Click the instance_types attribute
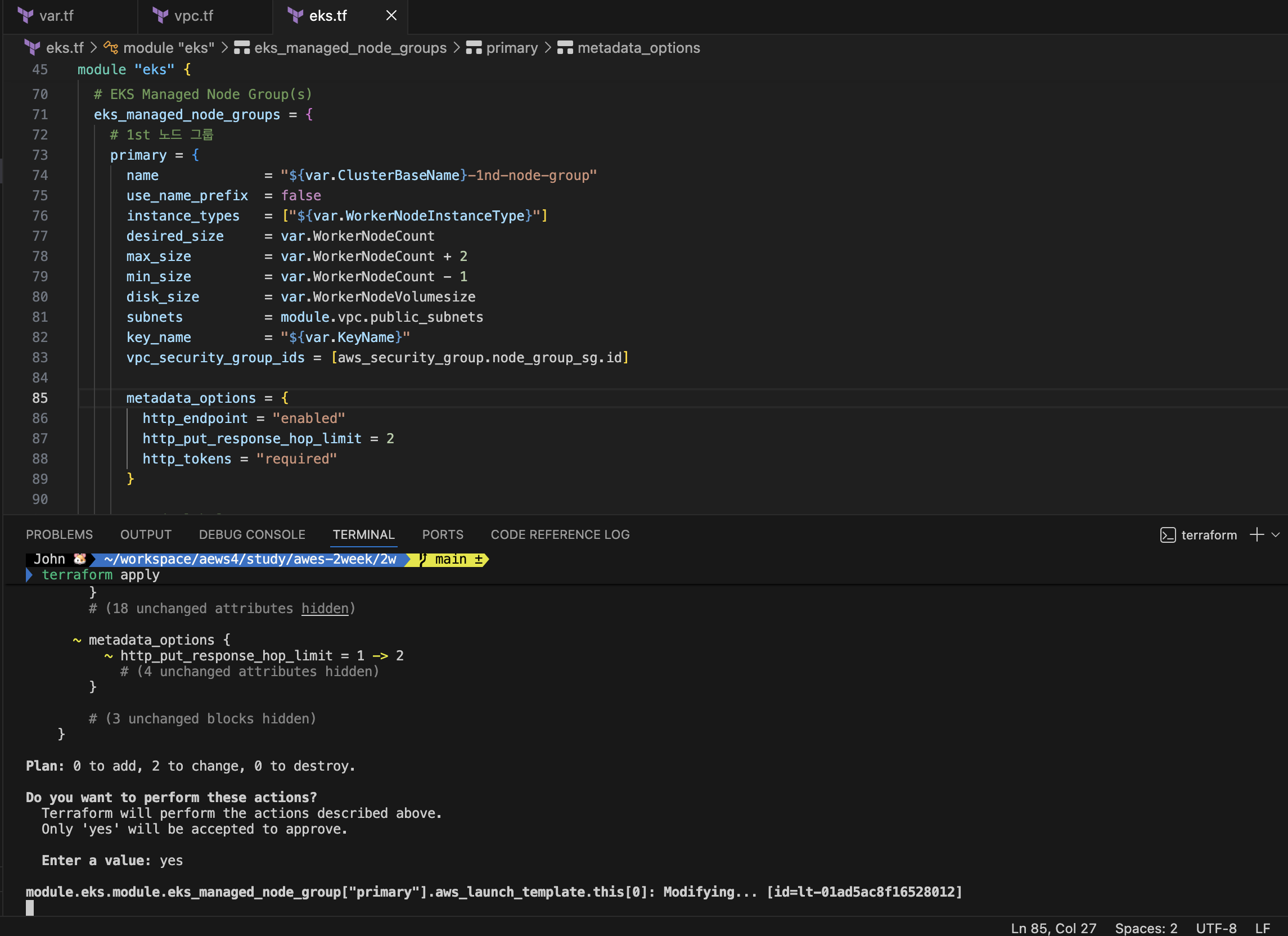1288x936 pixels. coord(183,216)
